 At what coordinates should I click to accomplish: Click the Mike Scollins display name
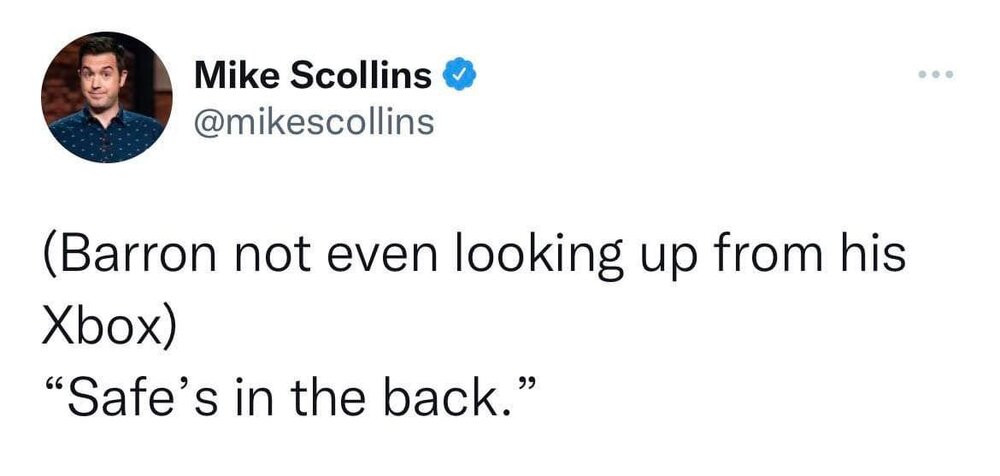click(x=314, y=75)
